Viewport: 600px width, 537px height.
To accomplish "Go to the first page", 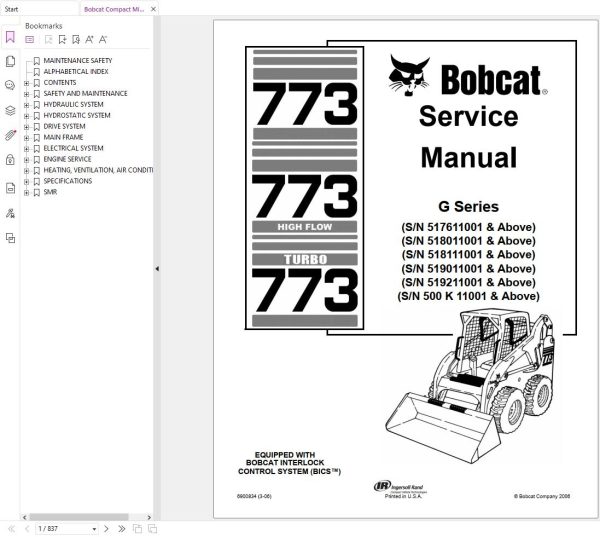I will 11,529.
